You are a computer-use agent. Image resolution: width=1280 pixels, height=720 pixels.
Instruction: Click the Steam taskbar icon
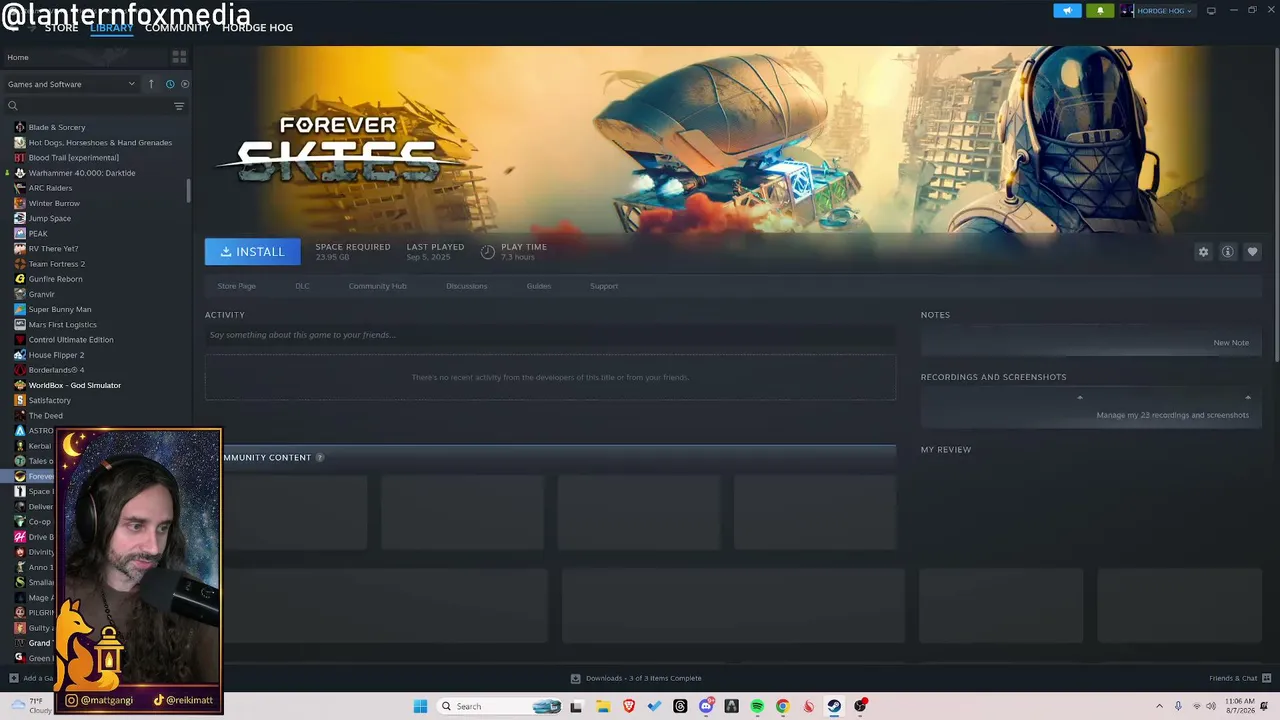tap(834, 706)
